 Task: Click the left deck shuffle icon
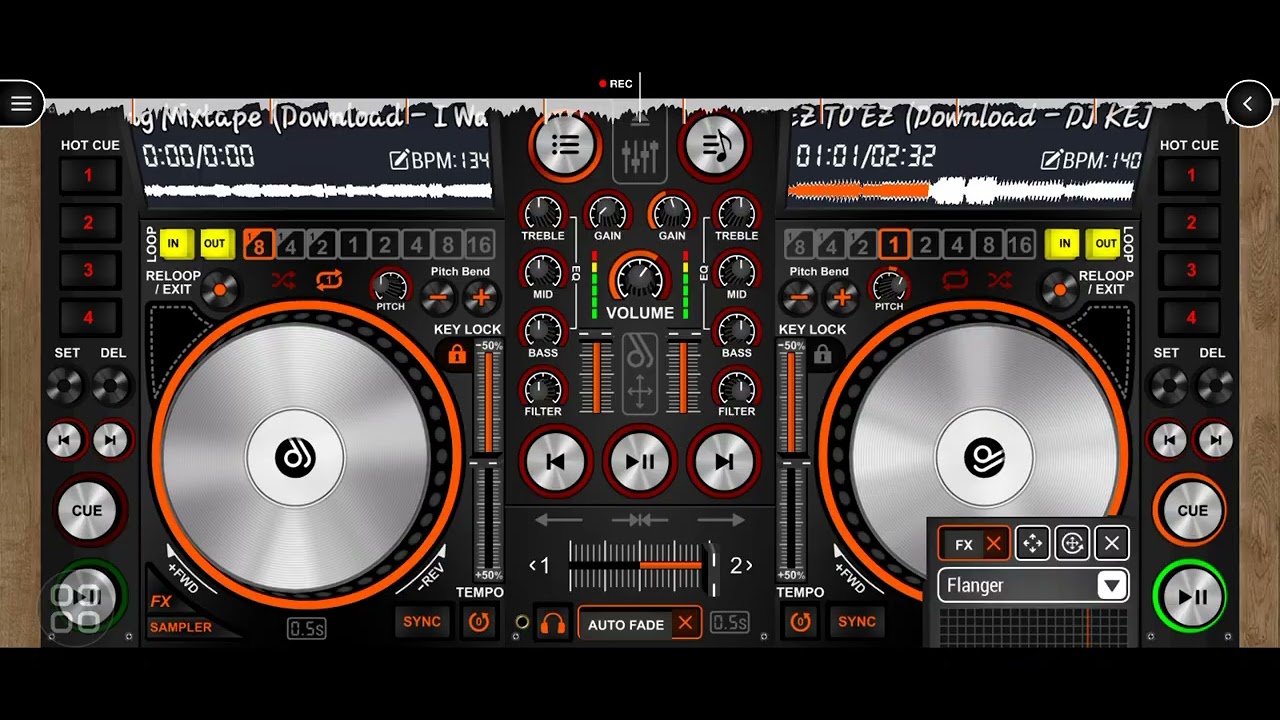click(284, 281)
